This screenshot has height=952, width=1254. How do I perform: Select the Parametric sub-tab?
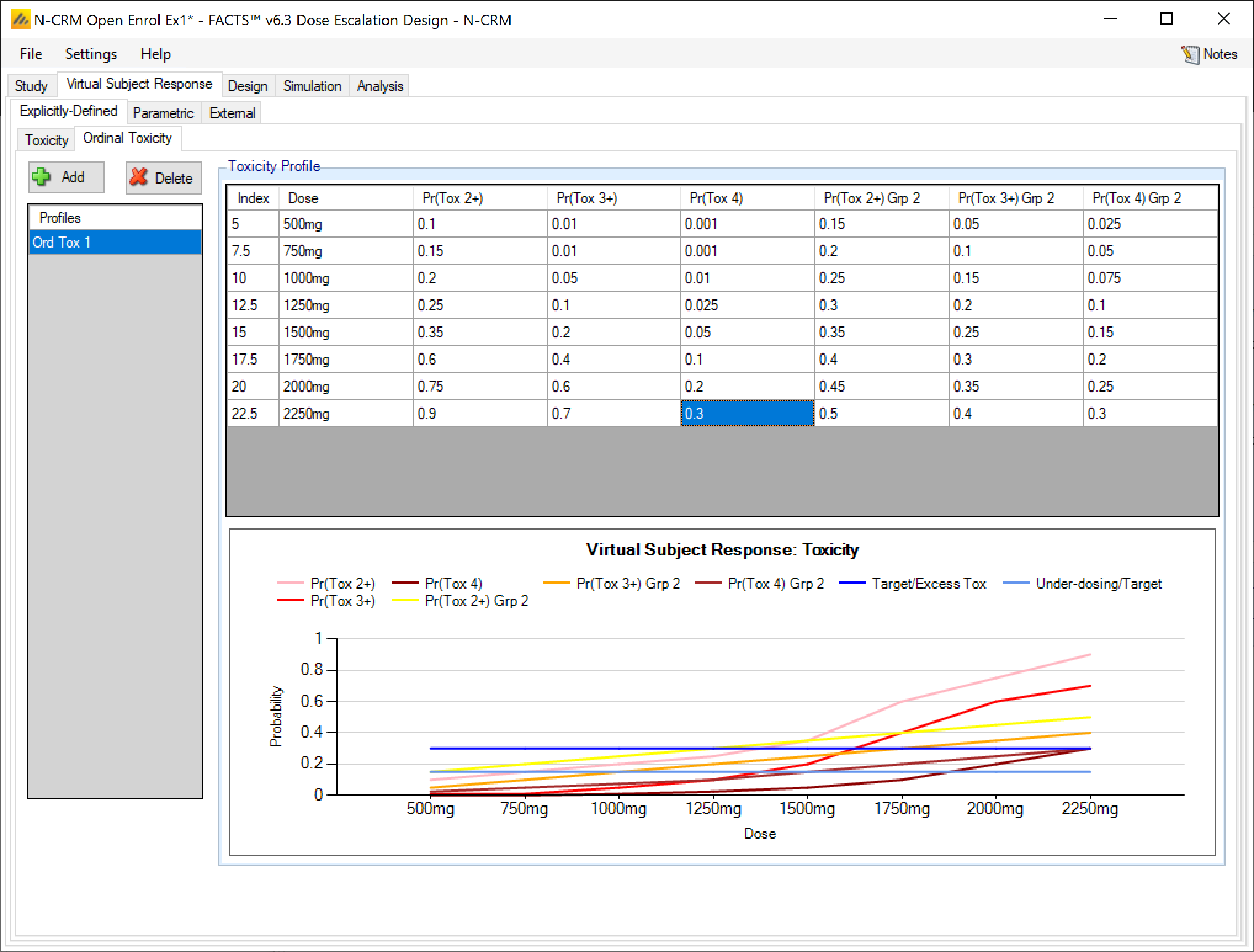[163, 113]
